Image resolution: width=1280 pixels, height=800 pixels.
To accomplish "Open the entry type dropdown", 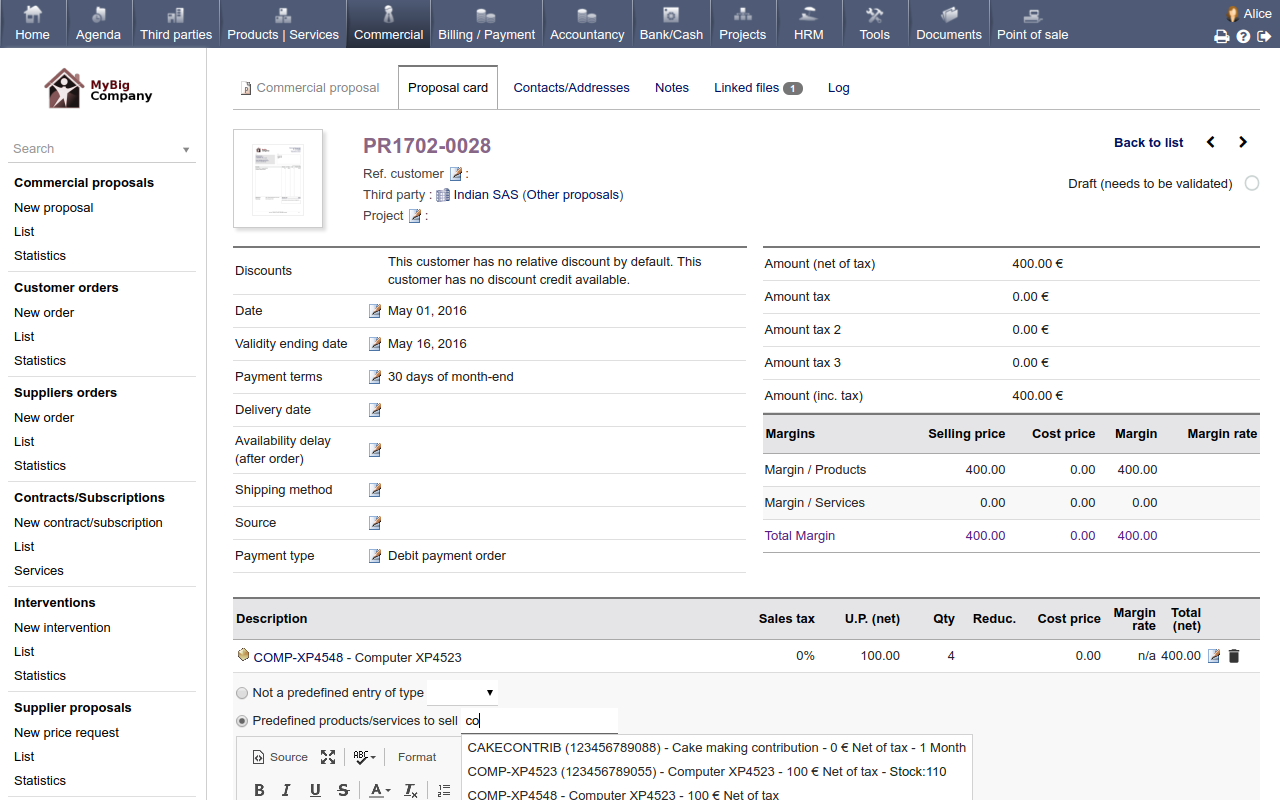I will 462,693.
